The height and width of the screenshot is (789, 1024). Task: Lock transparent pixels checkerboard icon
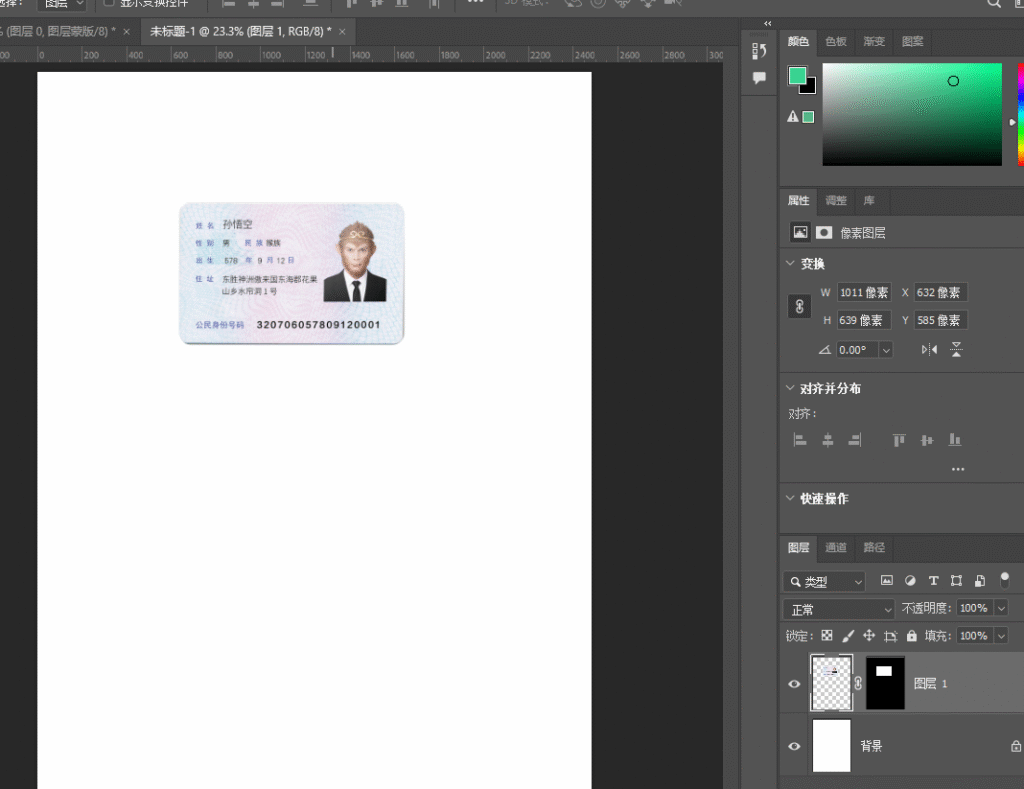[x=827, y=636]
